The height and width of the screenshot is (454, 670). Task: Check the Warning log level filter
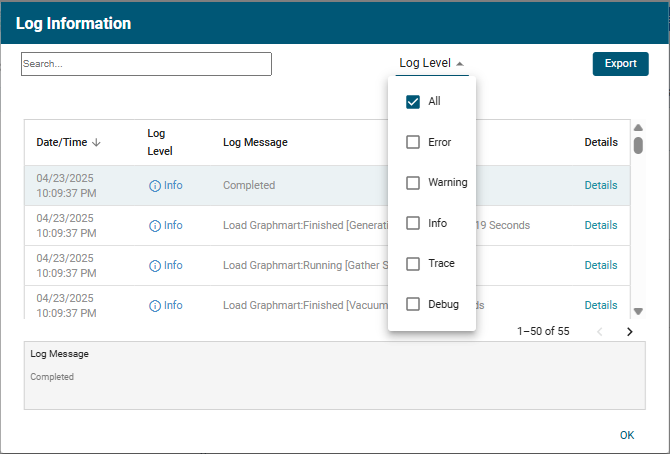(x=413, y=183)
